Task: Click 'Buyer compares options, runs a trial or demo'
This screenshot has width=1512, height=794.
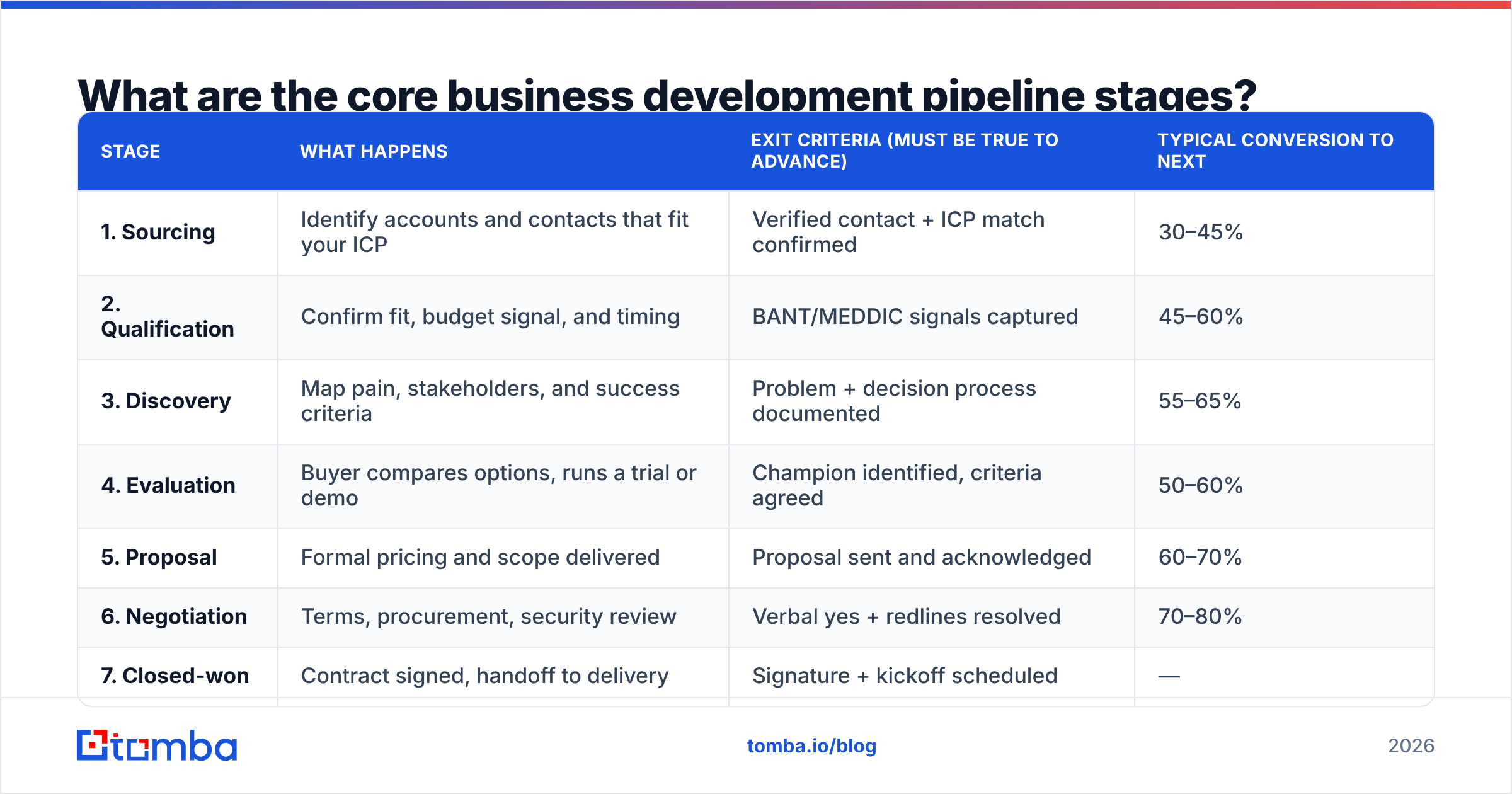Action: pos(498,485)
